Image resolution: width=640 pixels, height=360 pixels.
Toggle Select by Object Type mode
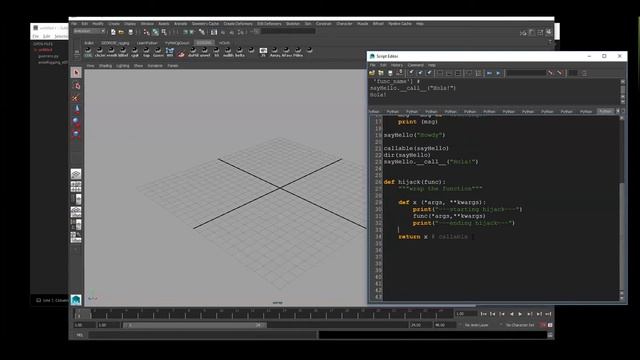point(155,32)
